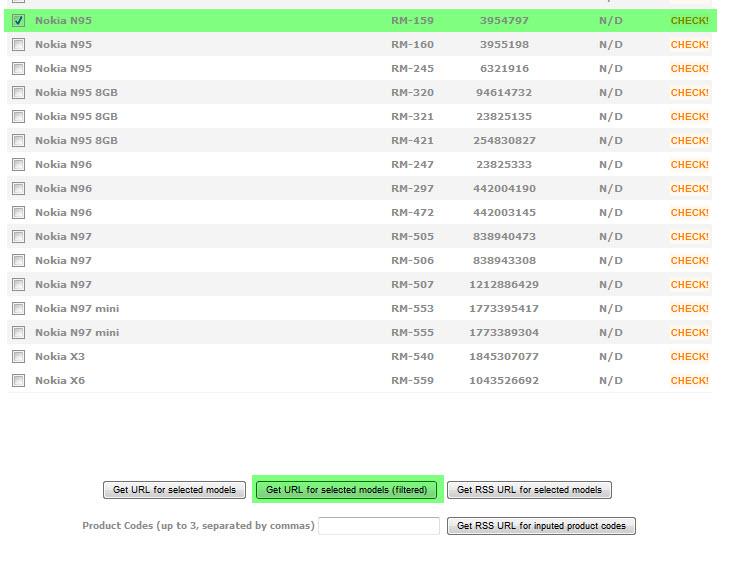This screenshot has height=561, width=729.
Task: Click the Nokia X6 model name
Action: (60, 381)
